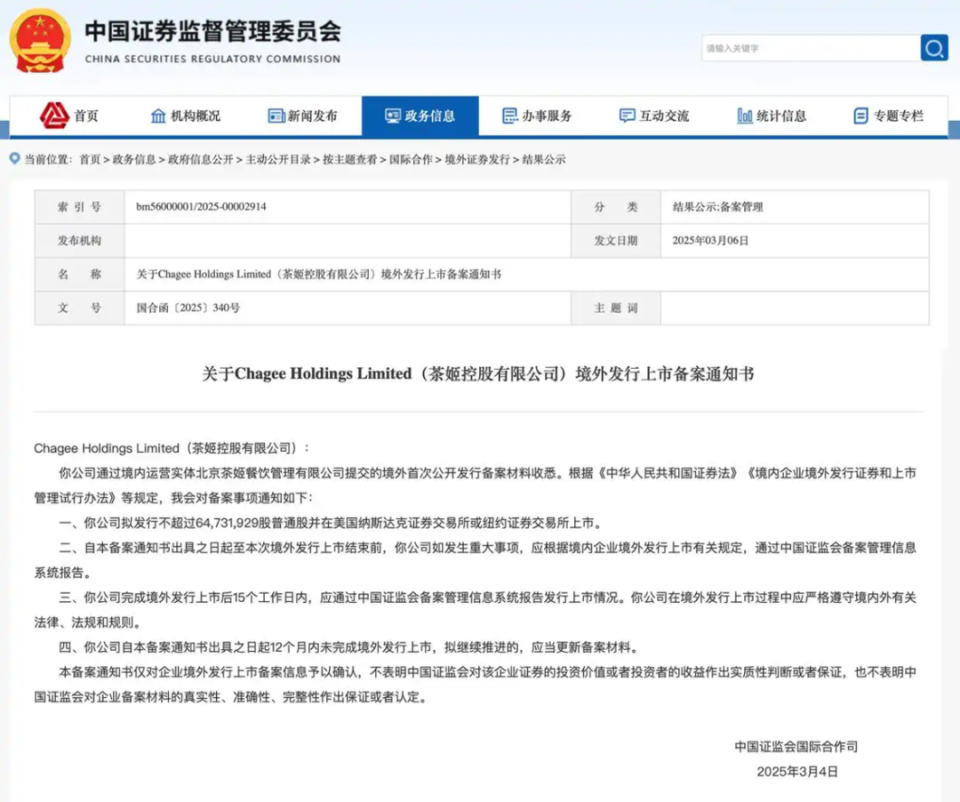Click the name cell in the info table
Viewport: 960px width, 802px height.
click(527, 274)
